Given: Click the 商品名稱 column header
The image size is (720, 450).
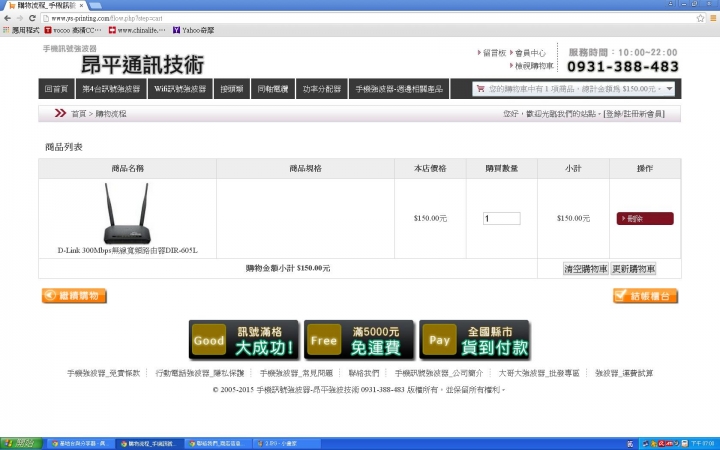Looking at the screenshot, I should [128, 169].
